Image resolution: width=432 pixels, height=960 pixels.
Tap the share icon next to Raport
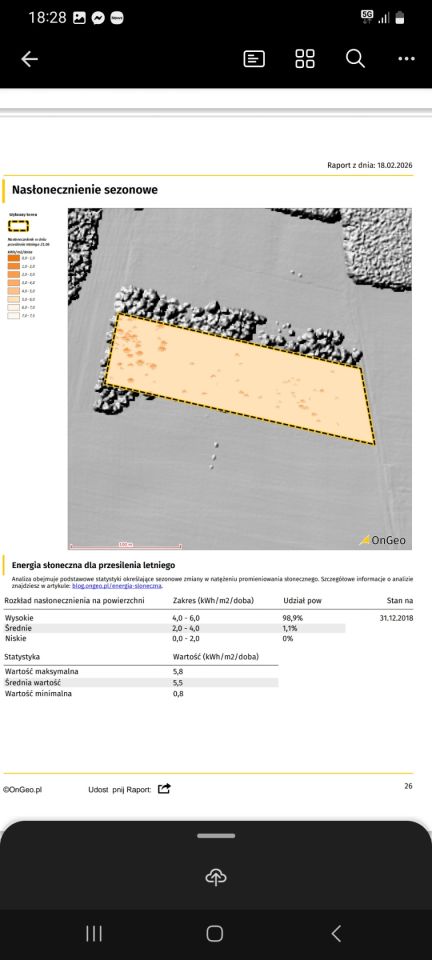point(164,789)
